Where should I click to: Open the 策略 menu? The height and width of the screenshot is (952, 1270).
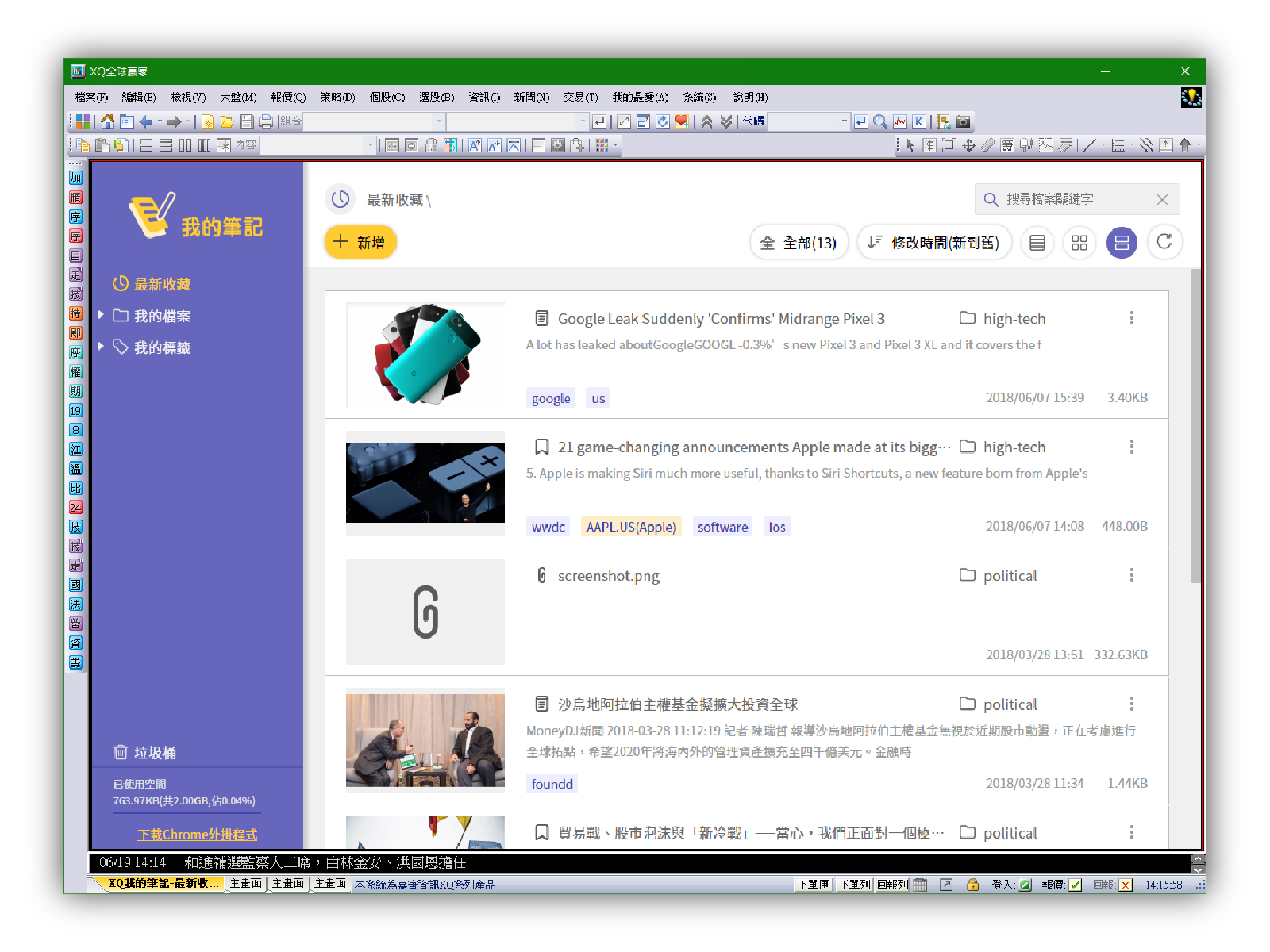coord(337,98)
